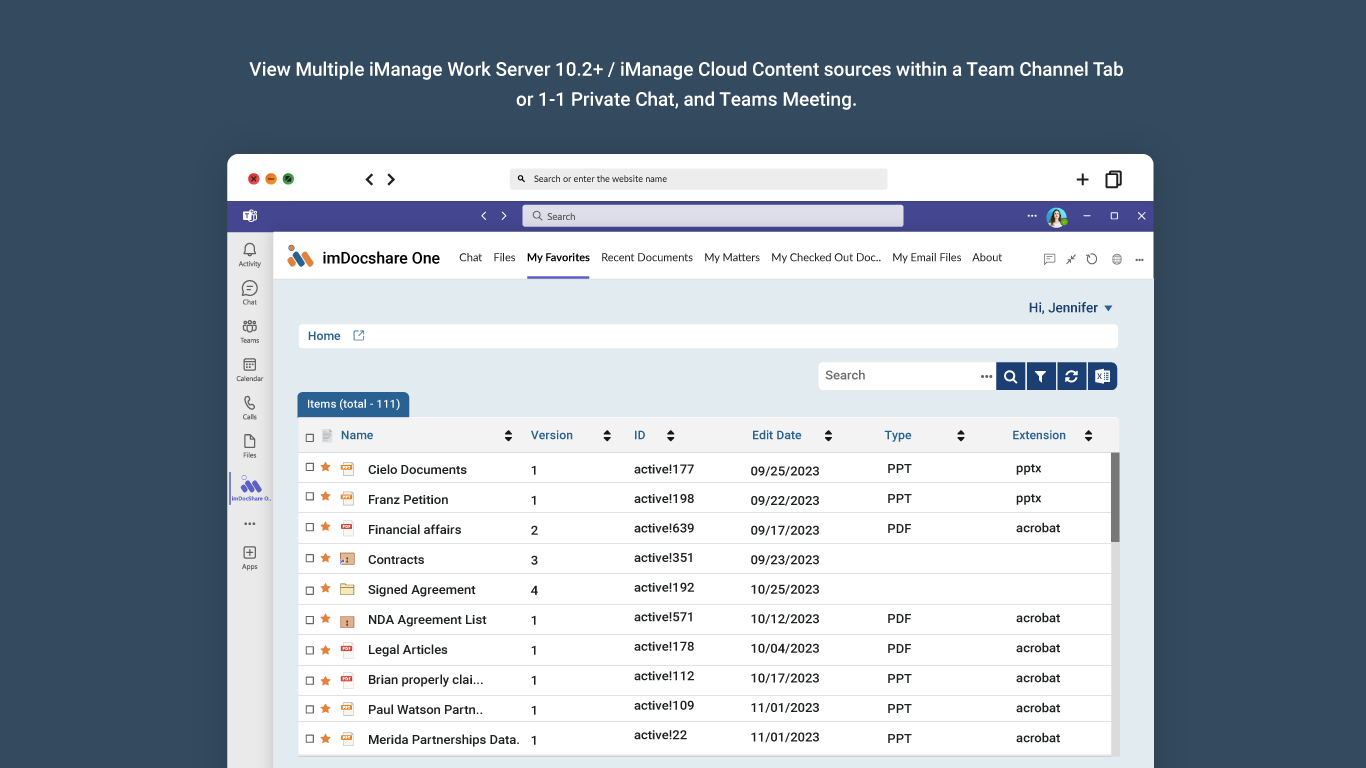
Task: Switch to the Files tab
Action: (505, 258)
